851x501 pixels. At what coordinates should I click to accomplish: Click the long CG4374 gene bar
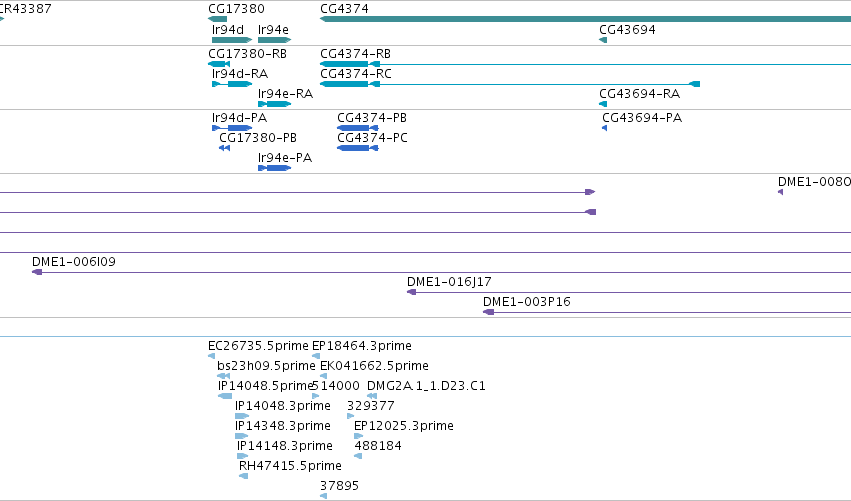point(586,19)
